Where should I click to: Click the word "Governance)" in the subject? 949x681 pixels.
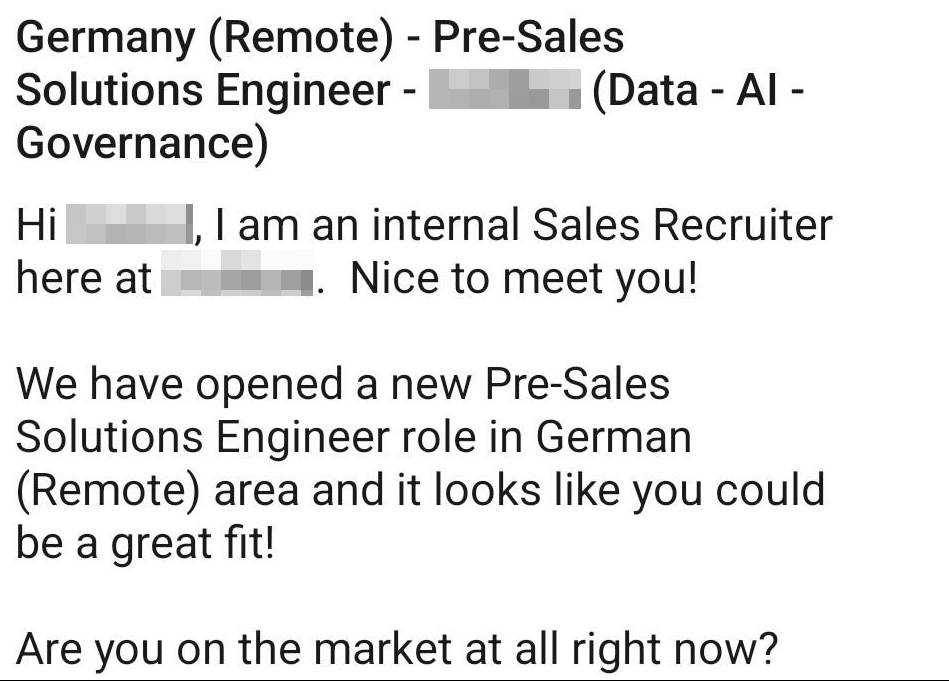(x=143, y=144)
